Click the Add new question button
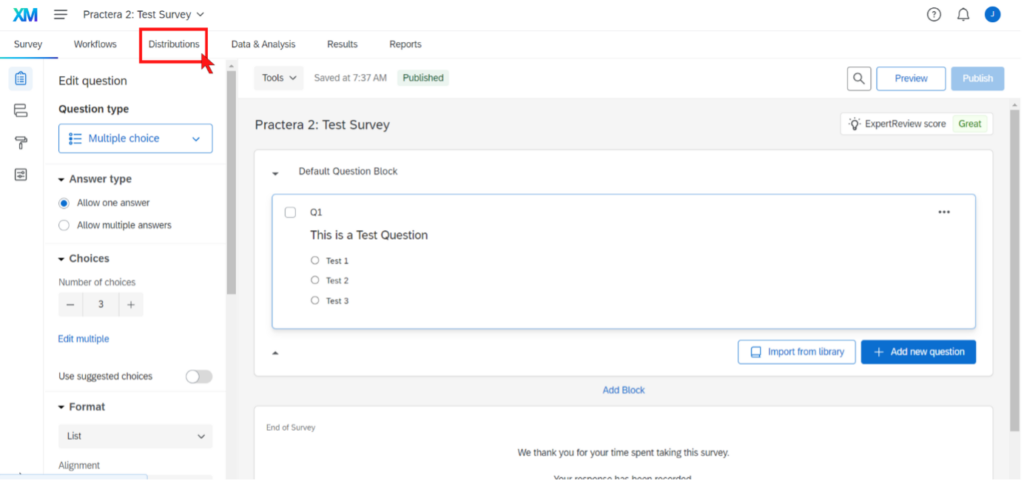Screen dimensions: 1024x481 pos(918,352)
